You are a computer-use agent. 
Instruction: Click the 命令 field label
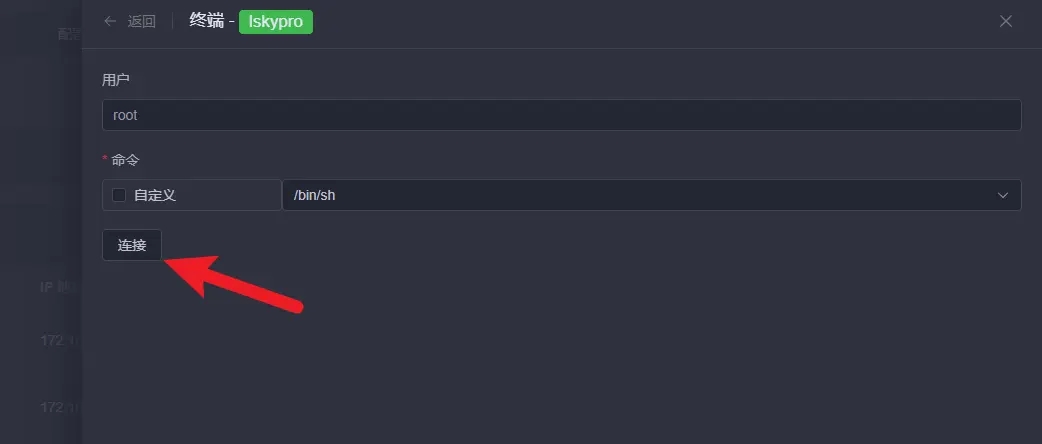point(126,160)
